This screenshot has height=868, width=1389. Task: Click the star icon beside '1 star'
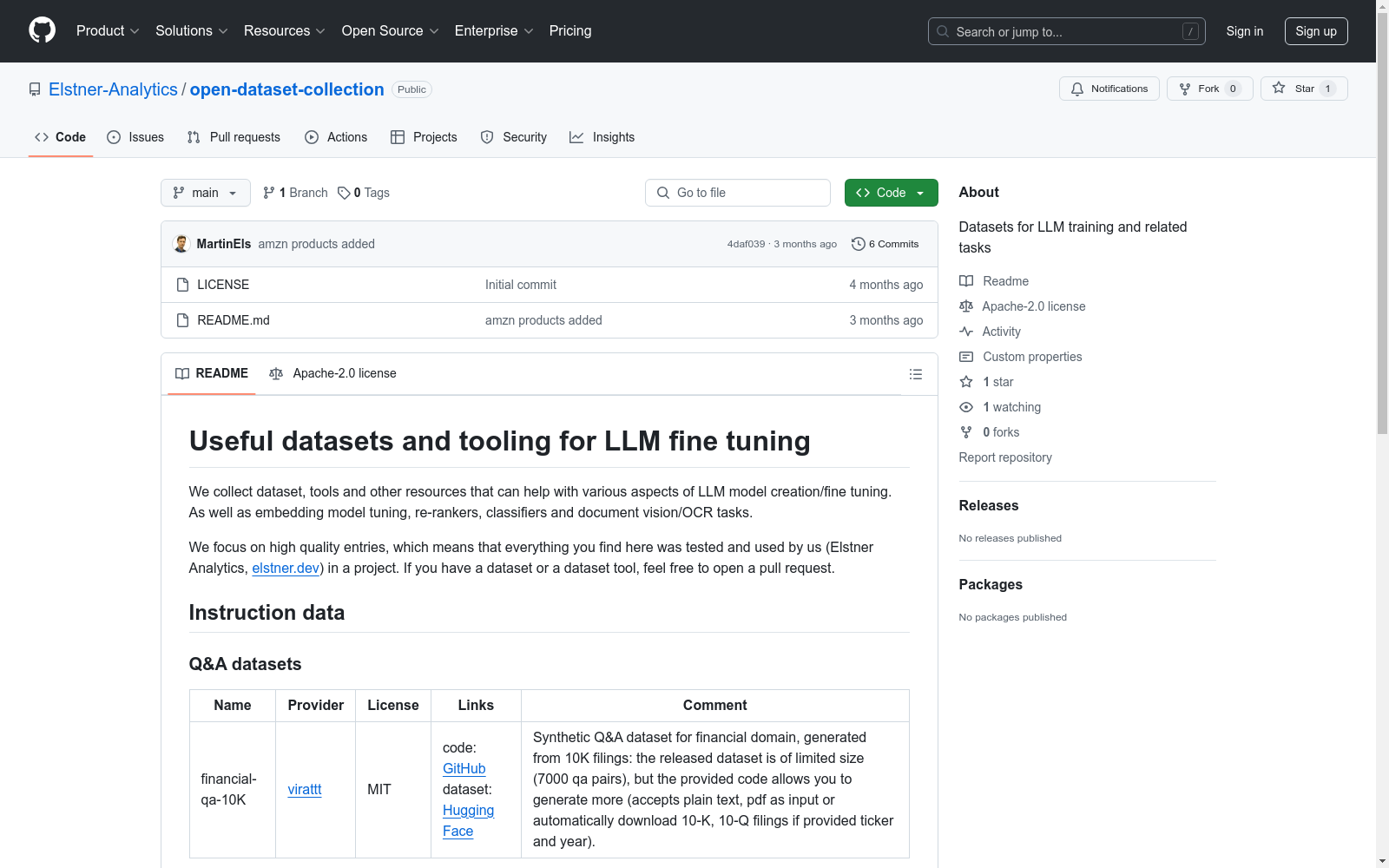966,382
